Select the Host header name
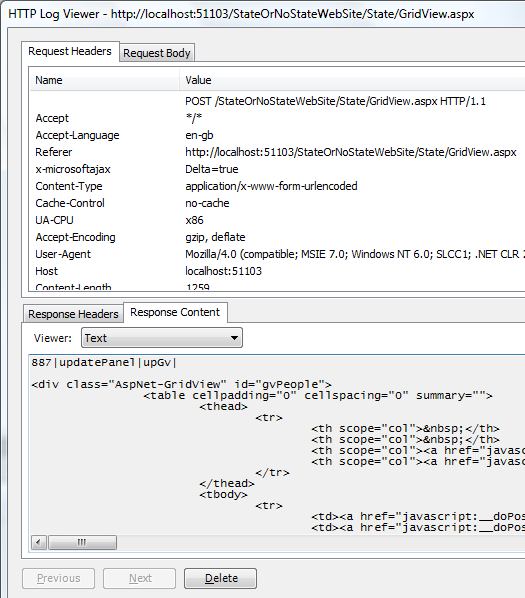Viewport: 525px width, 598px height. [47, 271]
